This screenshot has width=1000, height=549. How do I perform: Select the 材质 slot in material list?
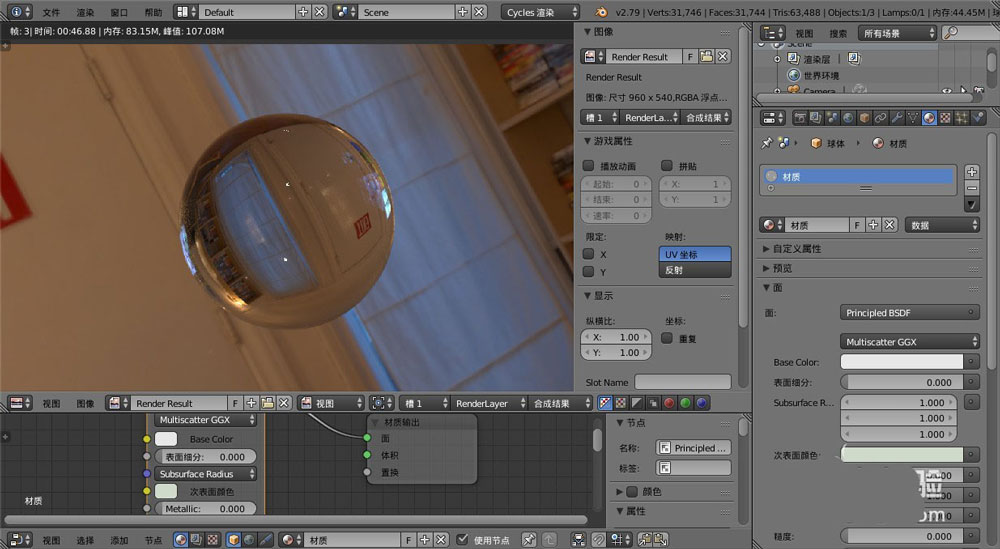click(858, 177)
